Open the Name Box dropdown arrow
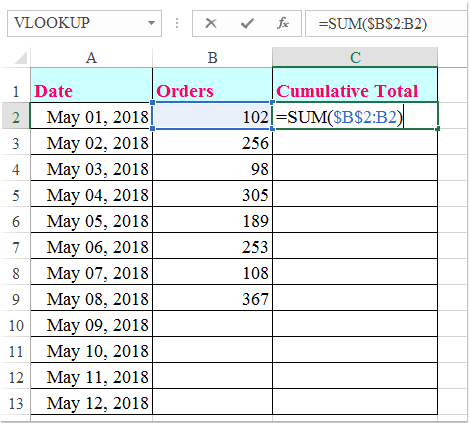Viewport: 469px width, 423px height. [x=151, y=23]
